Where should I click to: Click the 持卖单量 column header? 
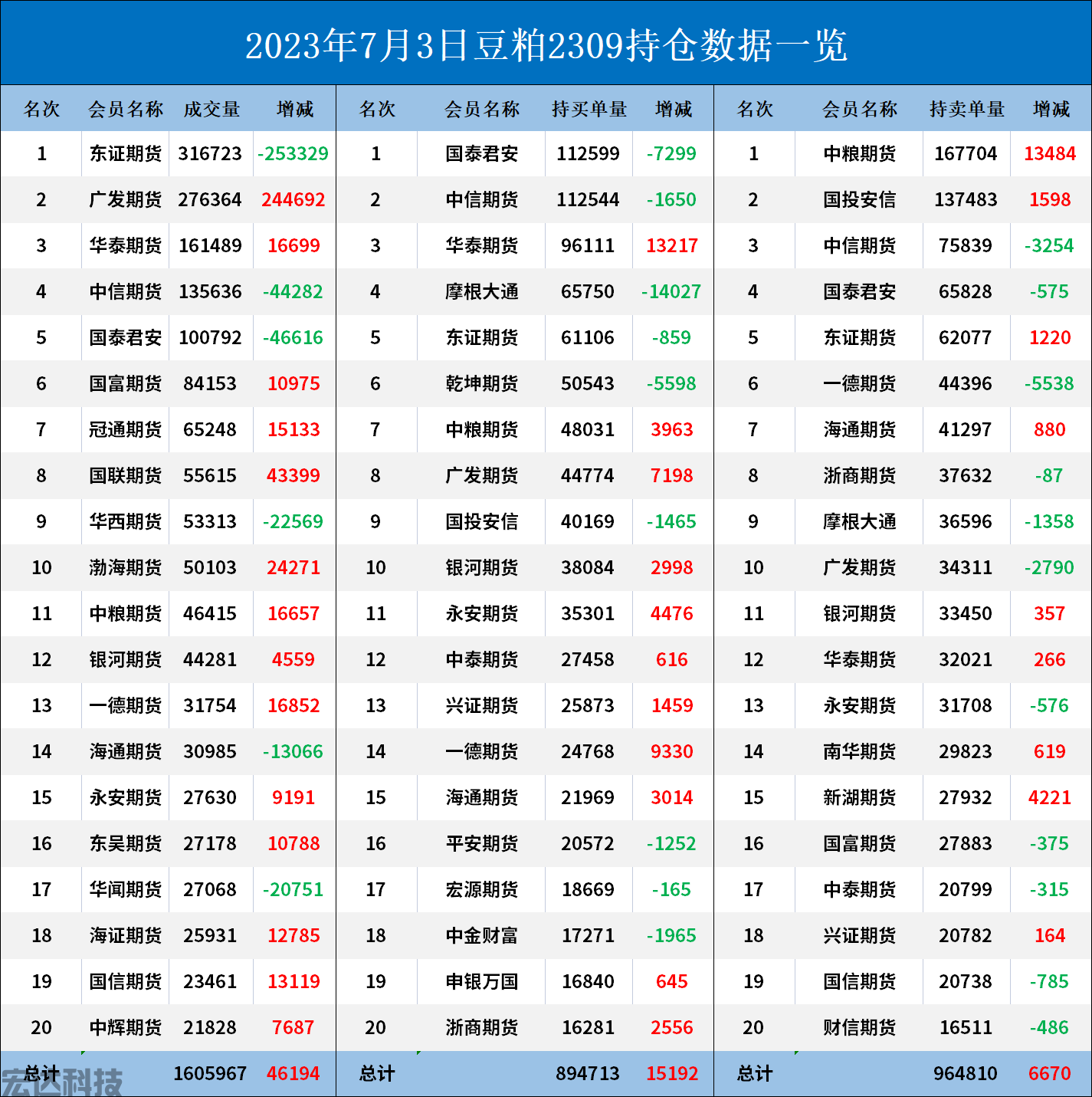966,109
